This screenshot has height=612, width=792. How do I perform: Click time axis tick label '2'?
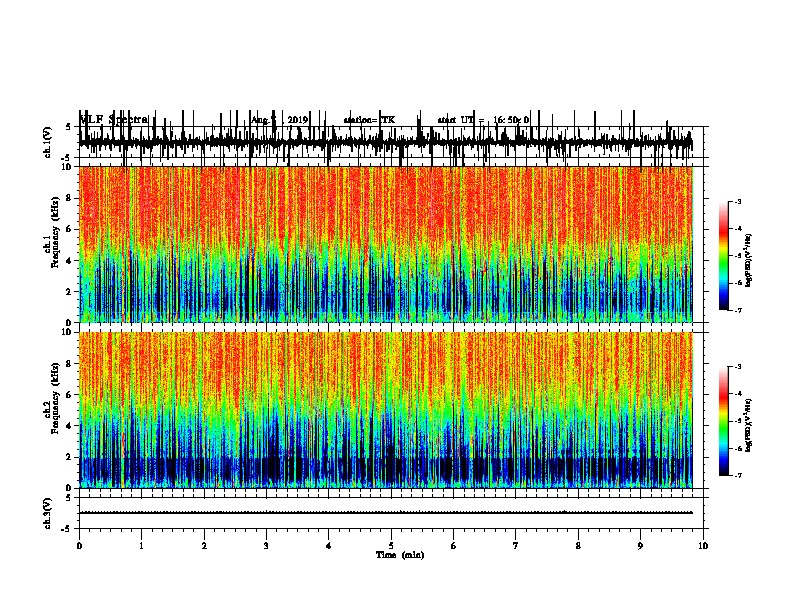pos(204,546)
